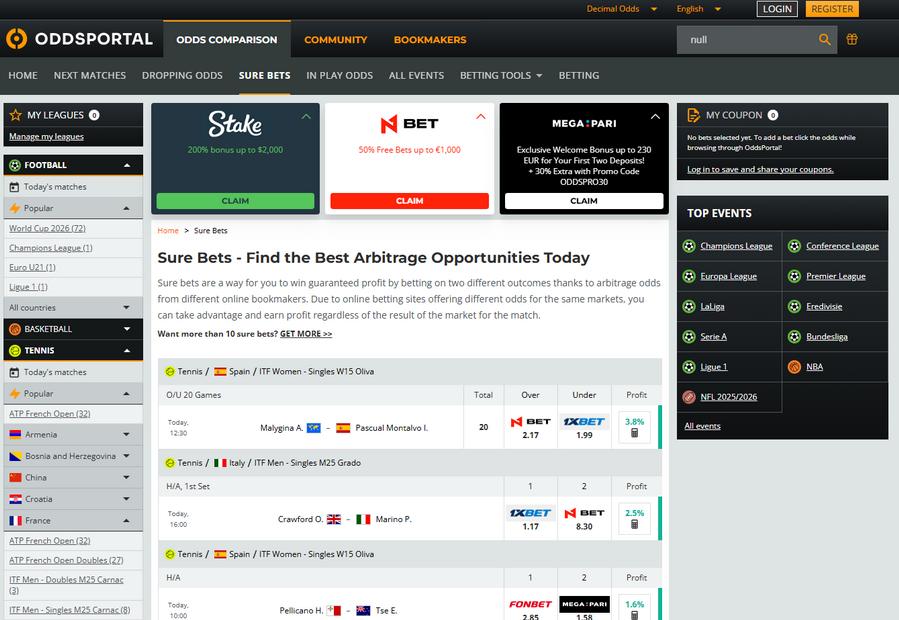
Task: Click the REGISTER button
Action: click(x=832, y=9)
